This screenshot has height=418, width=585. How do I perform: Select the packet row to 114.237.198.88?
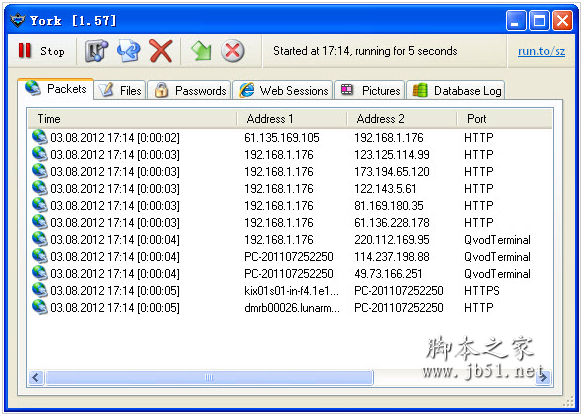click(x=290, y=256)
